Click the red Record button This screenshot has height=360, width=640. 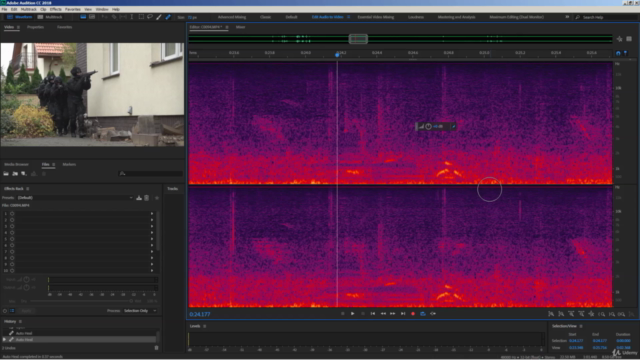[413, 313]
